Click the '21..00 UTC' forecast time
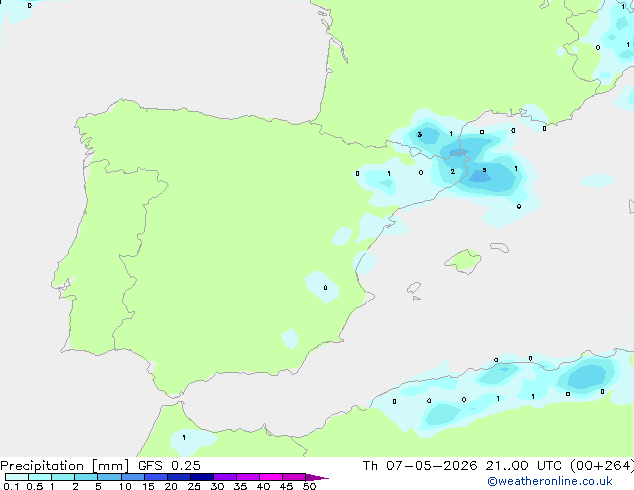This screenshot has width=634, height=490. coord(524,466)
